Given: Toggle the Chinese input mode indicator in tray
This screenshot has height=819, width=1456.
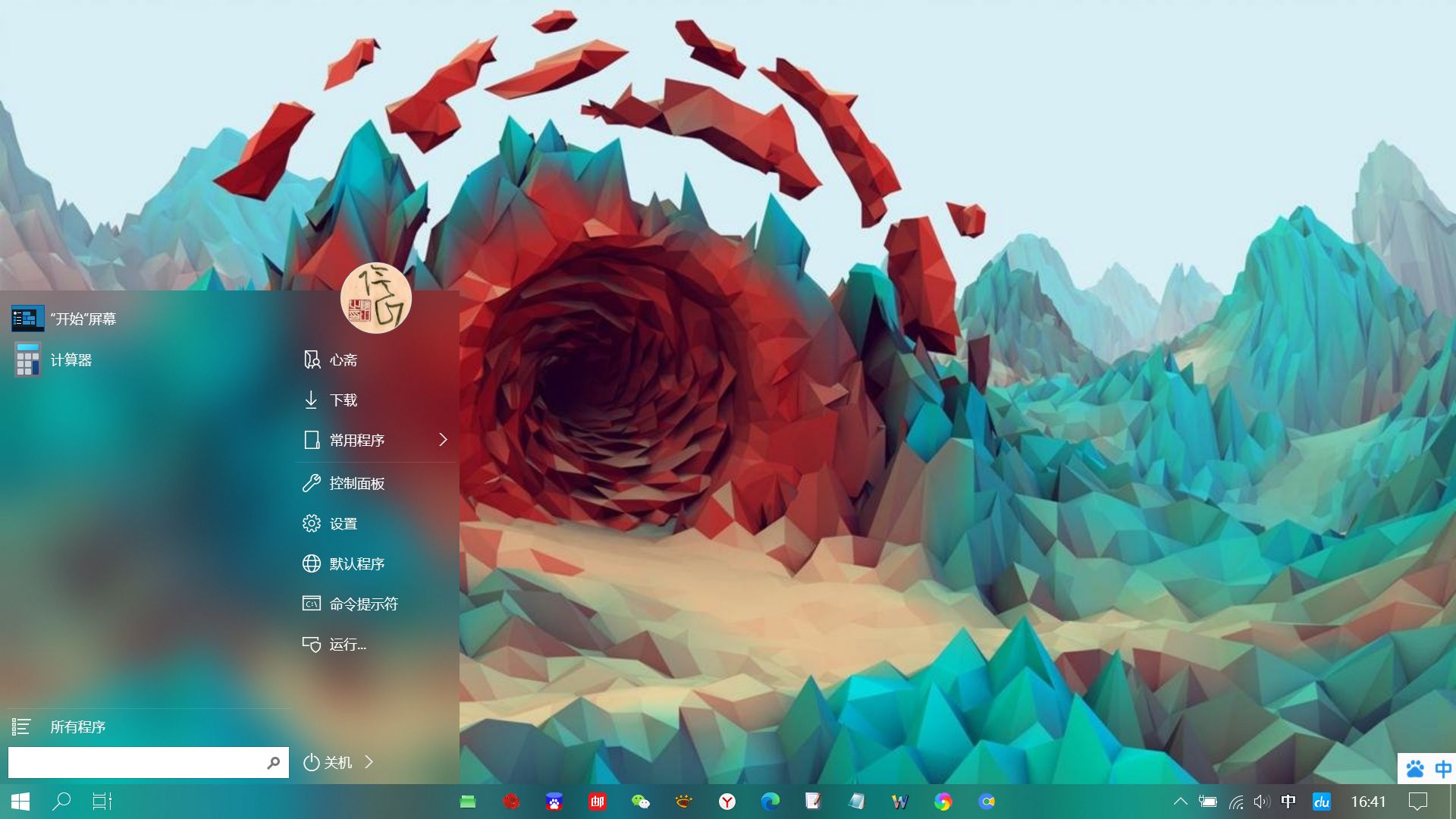Looking at the screenshot, I should [x=1288, y=802].
